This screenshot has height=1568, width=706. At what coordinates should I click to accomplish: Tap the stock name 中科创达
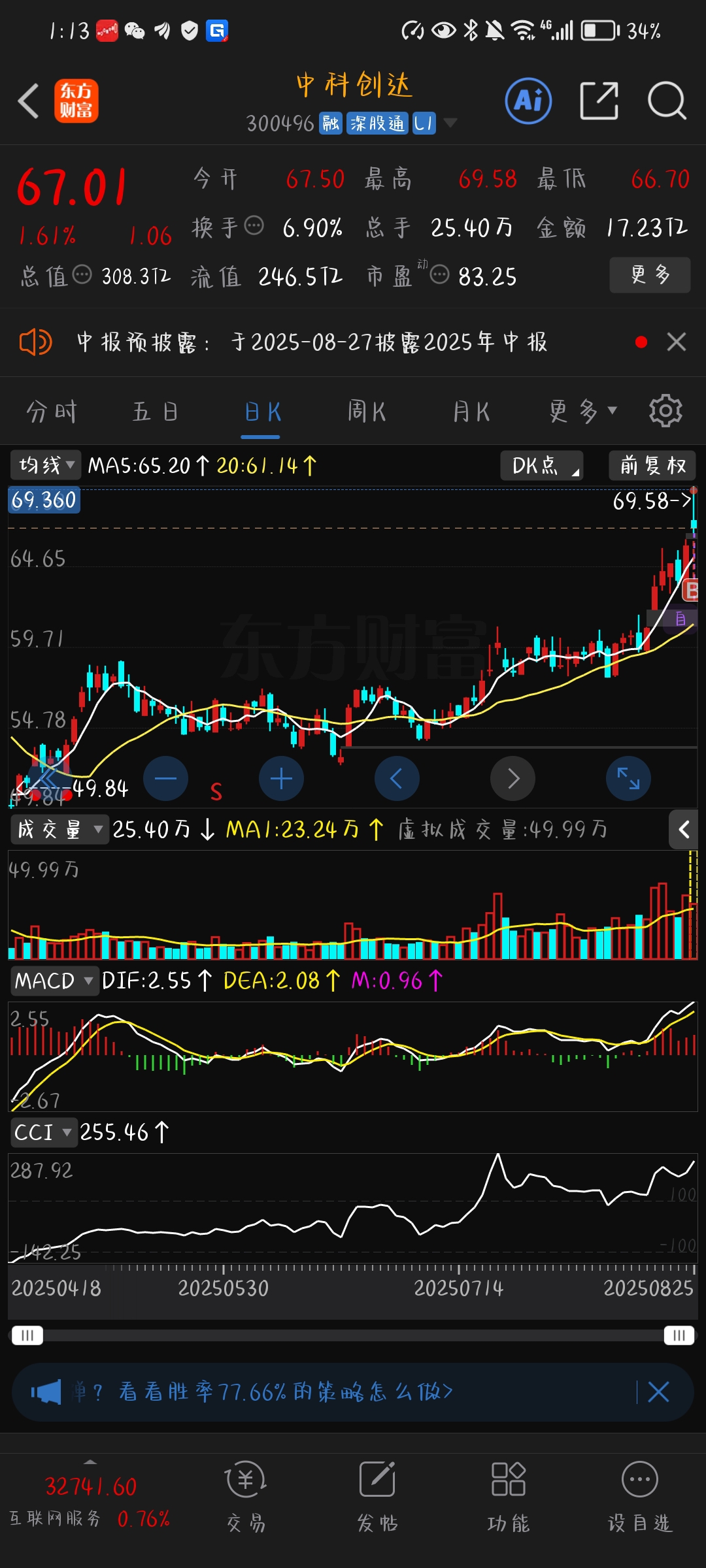click(354, 86)
